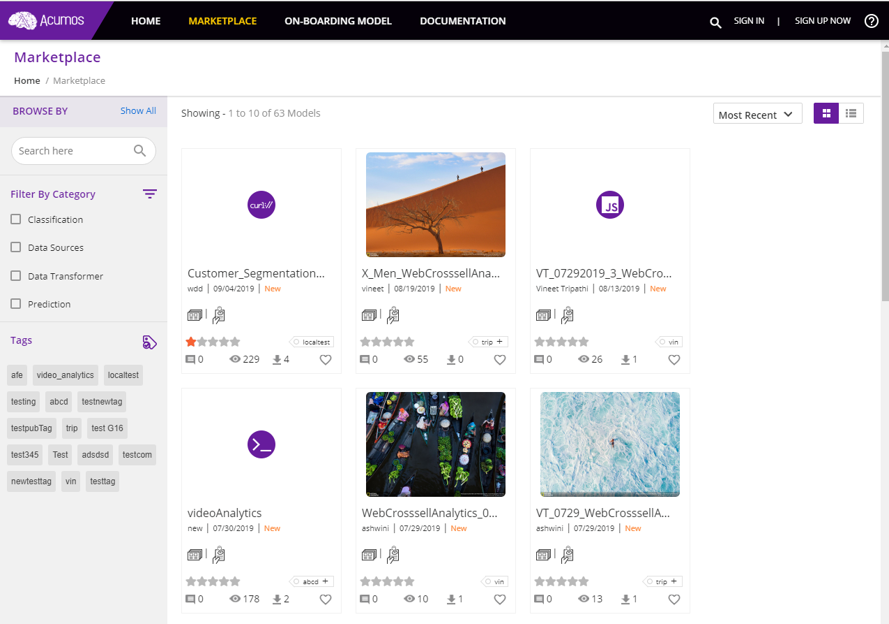Viewport: 889px width, 624px height.
Task: Tick the Prediction category checkbox
Action: click(16, 304)
